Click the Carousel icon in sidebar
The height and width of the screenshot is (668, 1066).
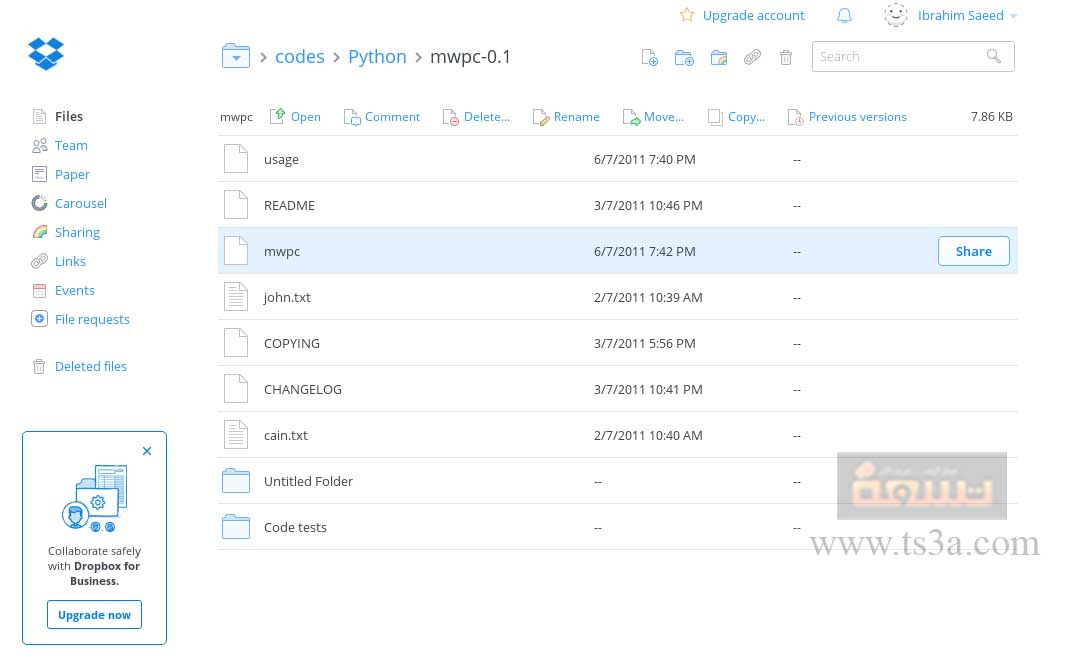39,203
